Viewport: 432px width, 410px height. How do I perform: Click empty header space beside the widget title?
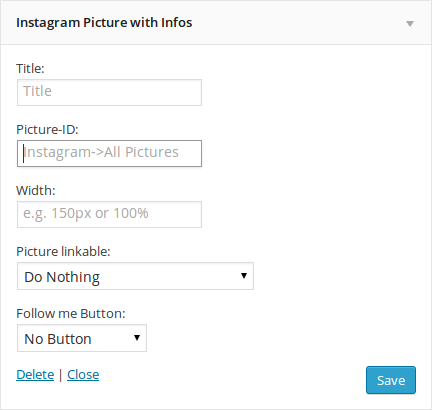pyautogui.click(x=297, y=23)
